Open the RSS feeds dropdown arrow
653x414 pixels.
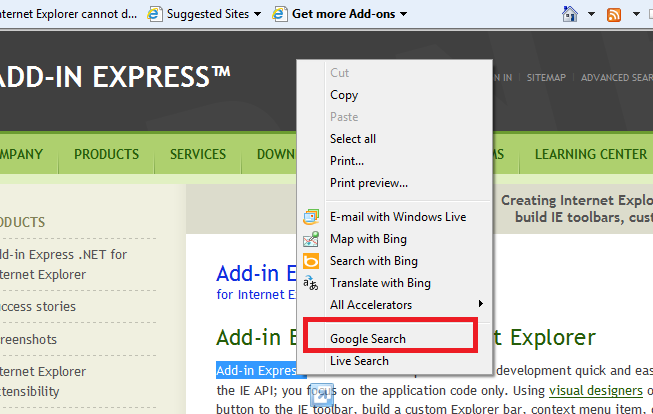pos(636,14)
